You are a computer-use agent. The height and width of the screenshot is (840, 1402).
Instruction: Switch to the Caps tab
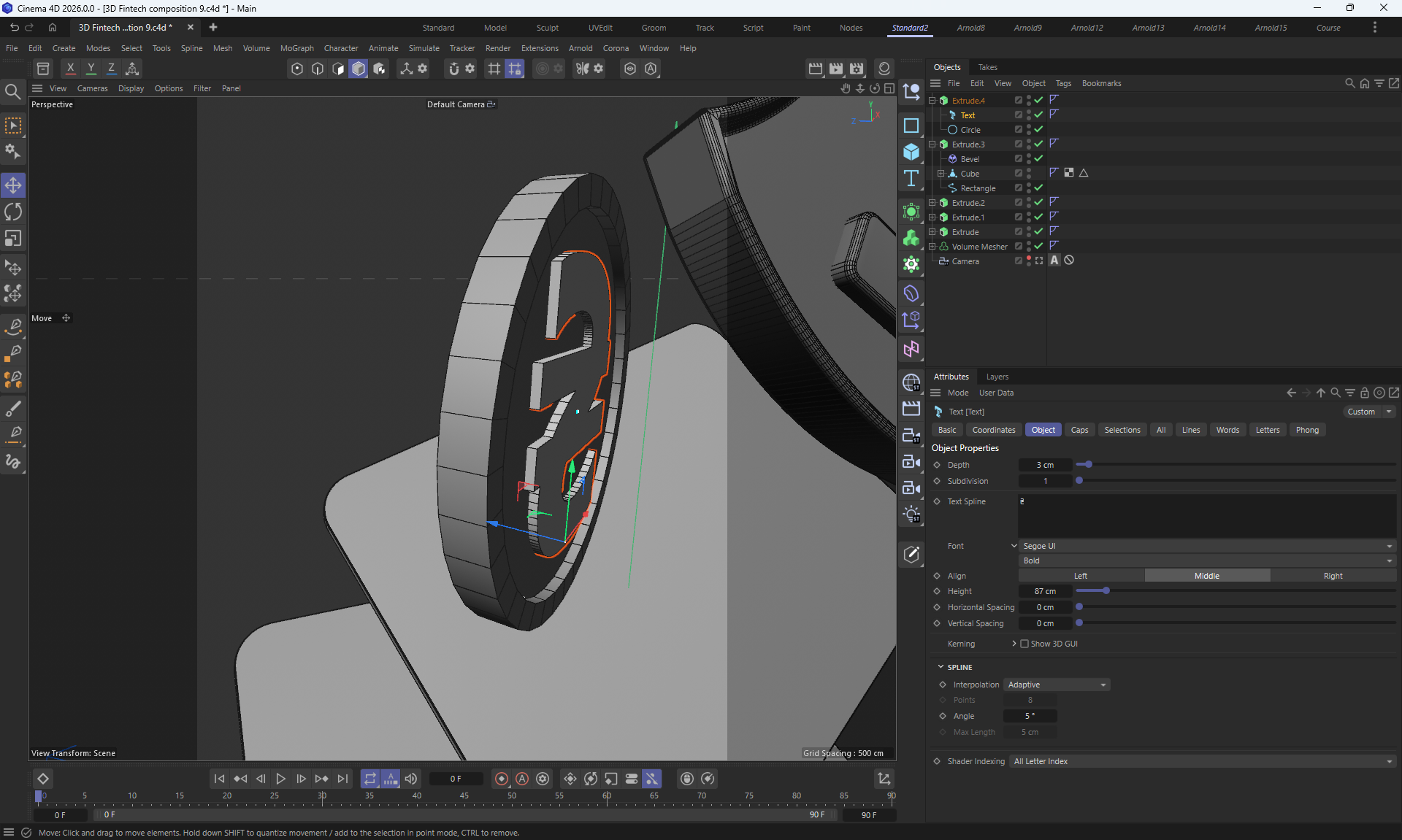click(1079, 430)
